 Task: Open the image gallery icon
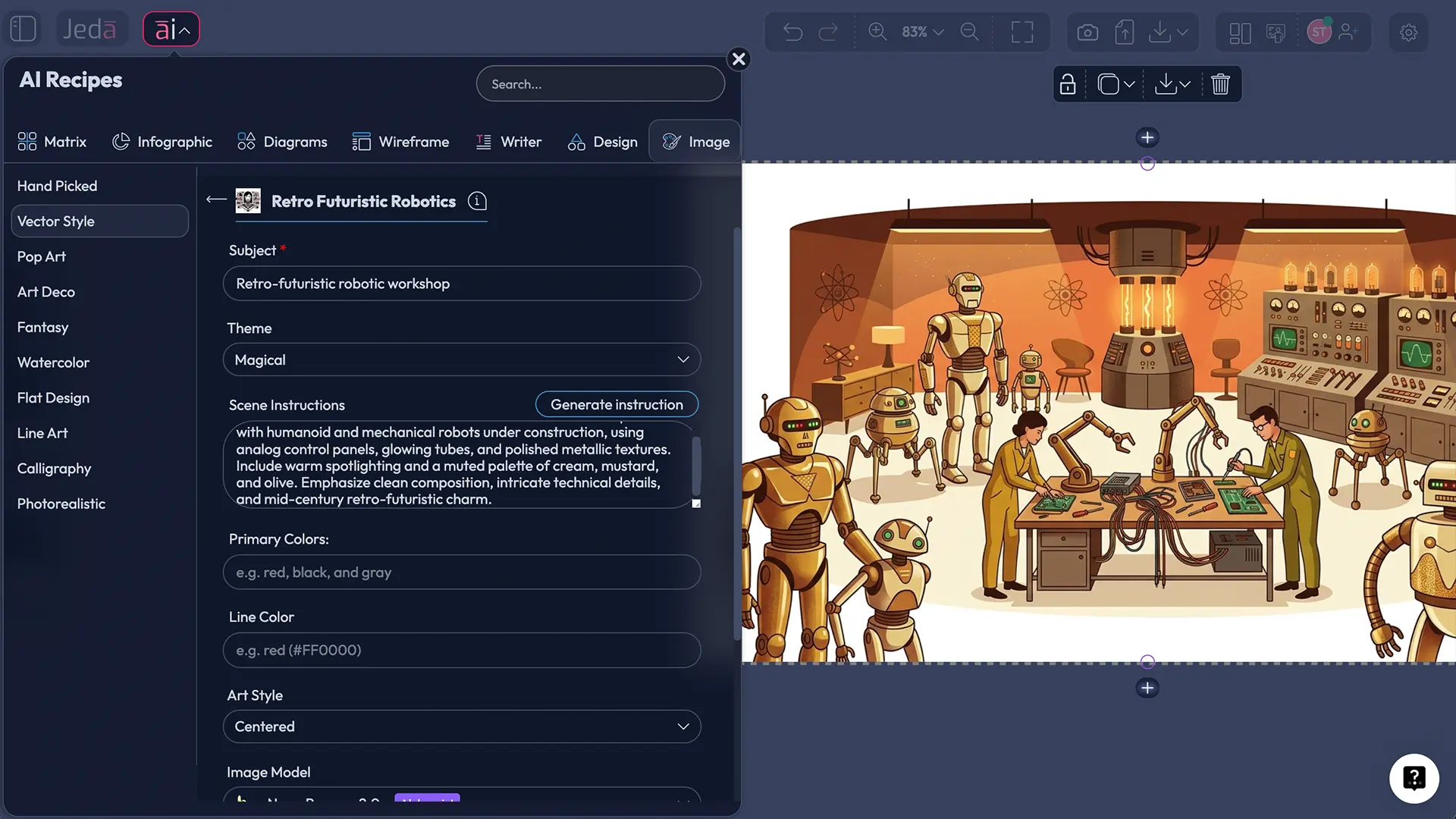1276,33
